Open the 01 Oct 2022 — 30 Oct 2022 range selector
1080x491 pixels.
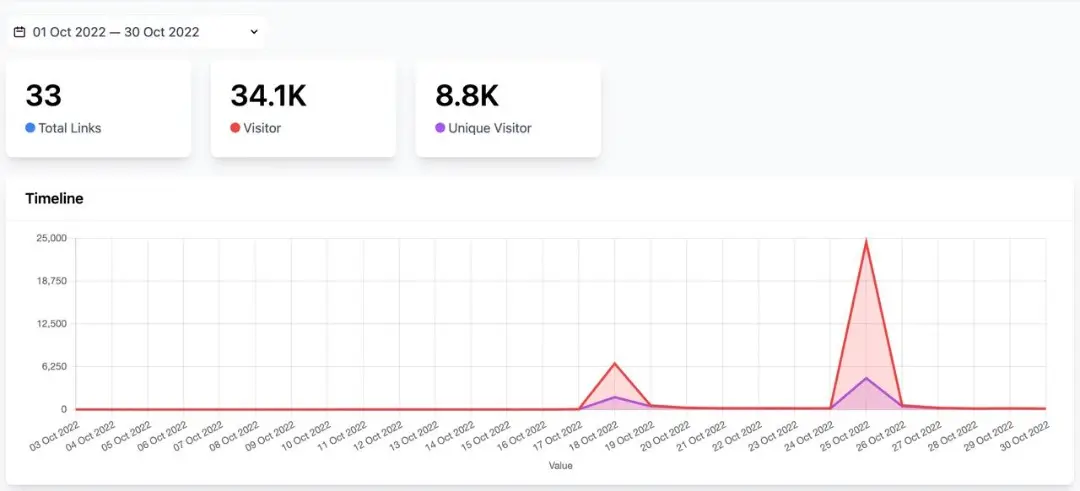(116, 32)
